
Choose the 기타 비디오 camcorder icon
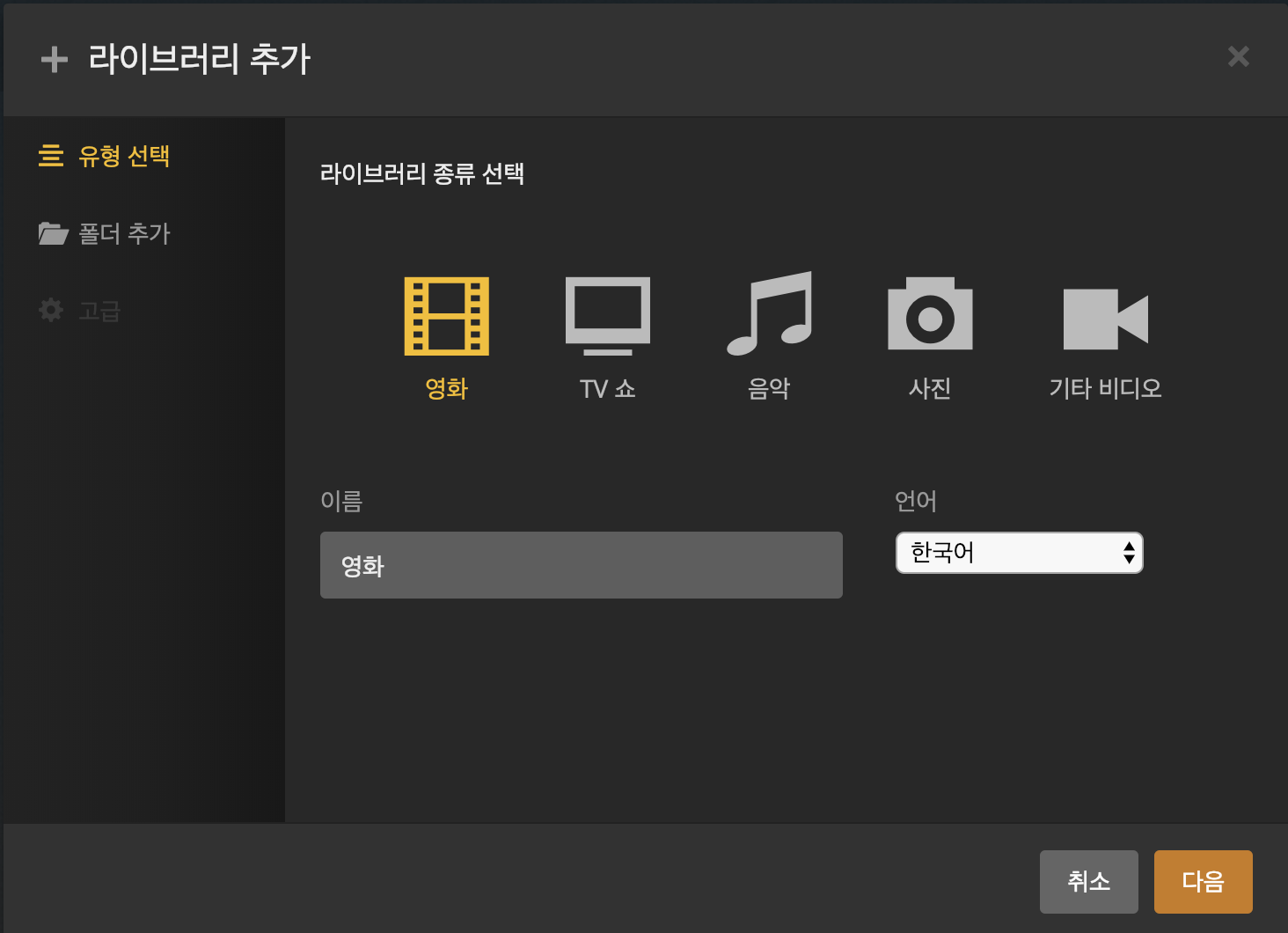click(1106, 319)
